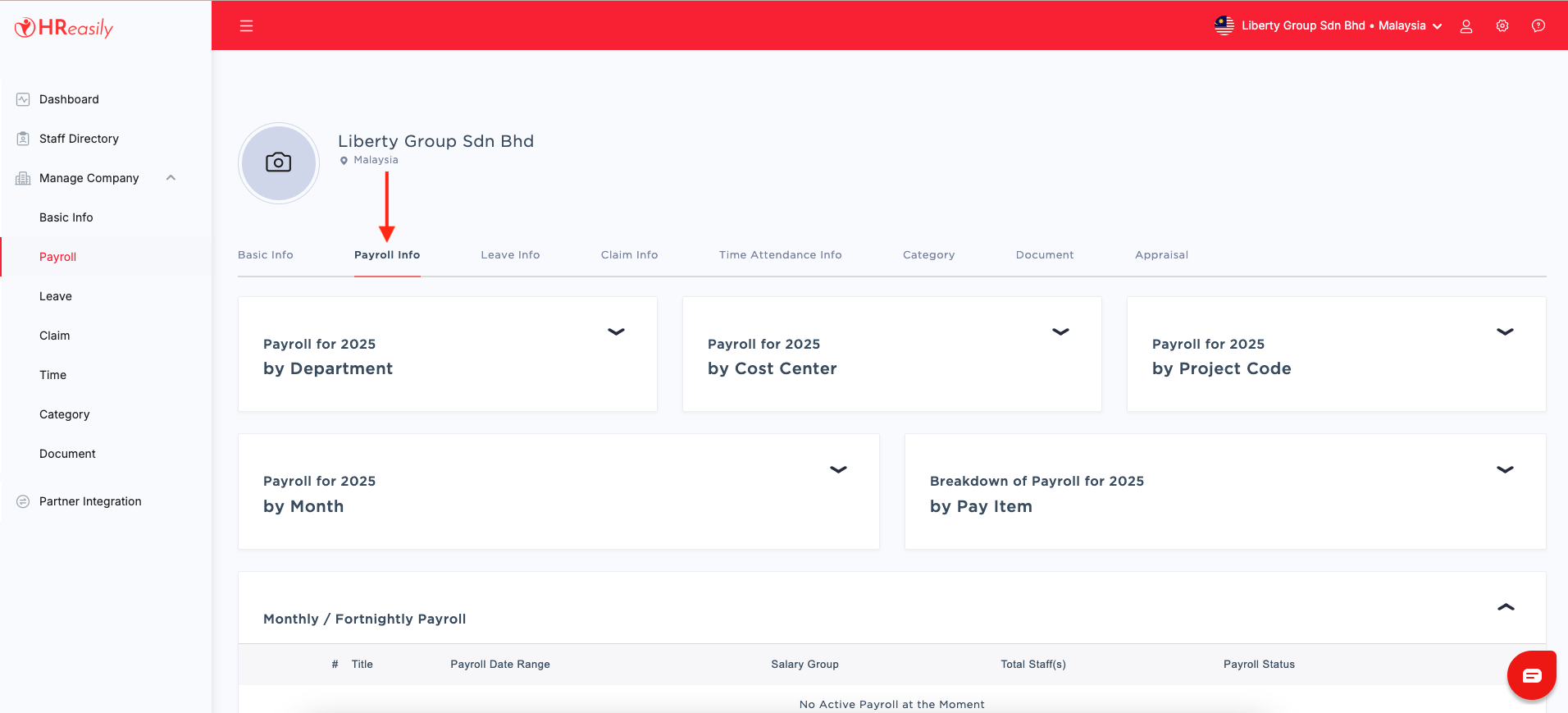Open the company switcher dropdown
1568x713 pixels.
1329,26
